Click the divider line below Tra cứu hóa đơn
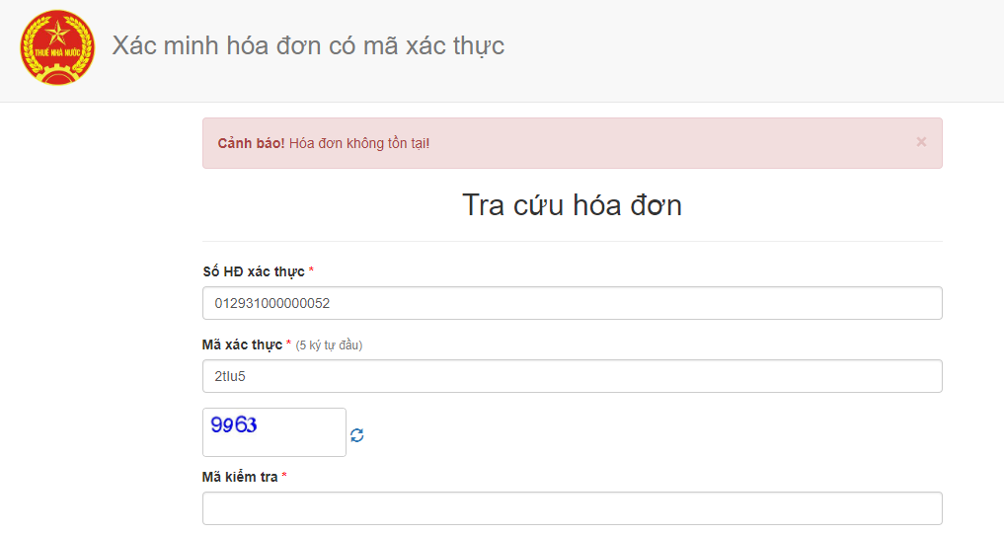 pos(572,242)
